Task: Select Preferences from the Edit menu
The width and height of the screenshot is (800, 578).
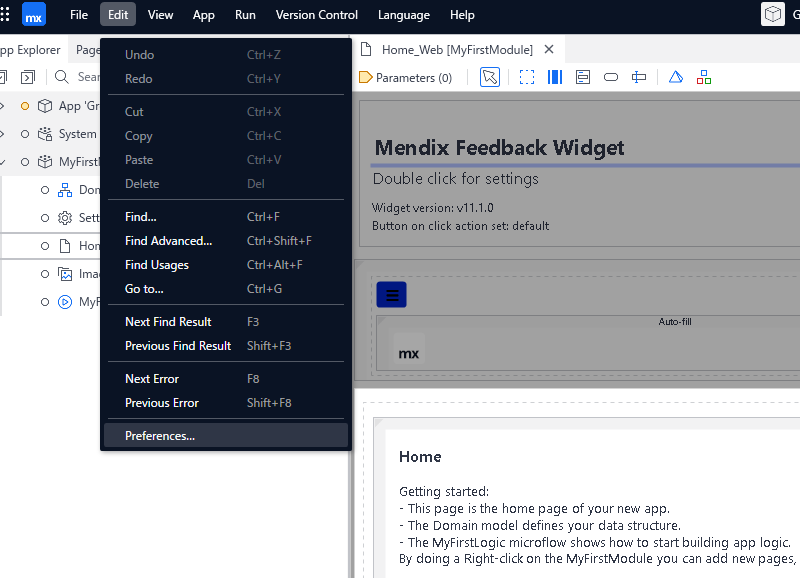Action: [x=160, y=435]
